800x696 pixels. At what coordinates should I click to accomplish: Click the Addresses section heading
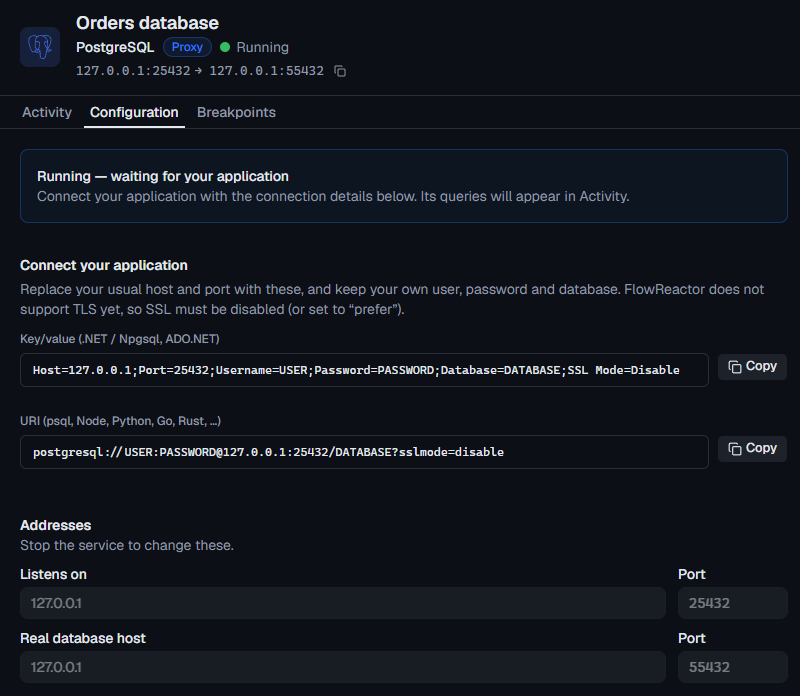[x=56, y=525]
